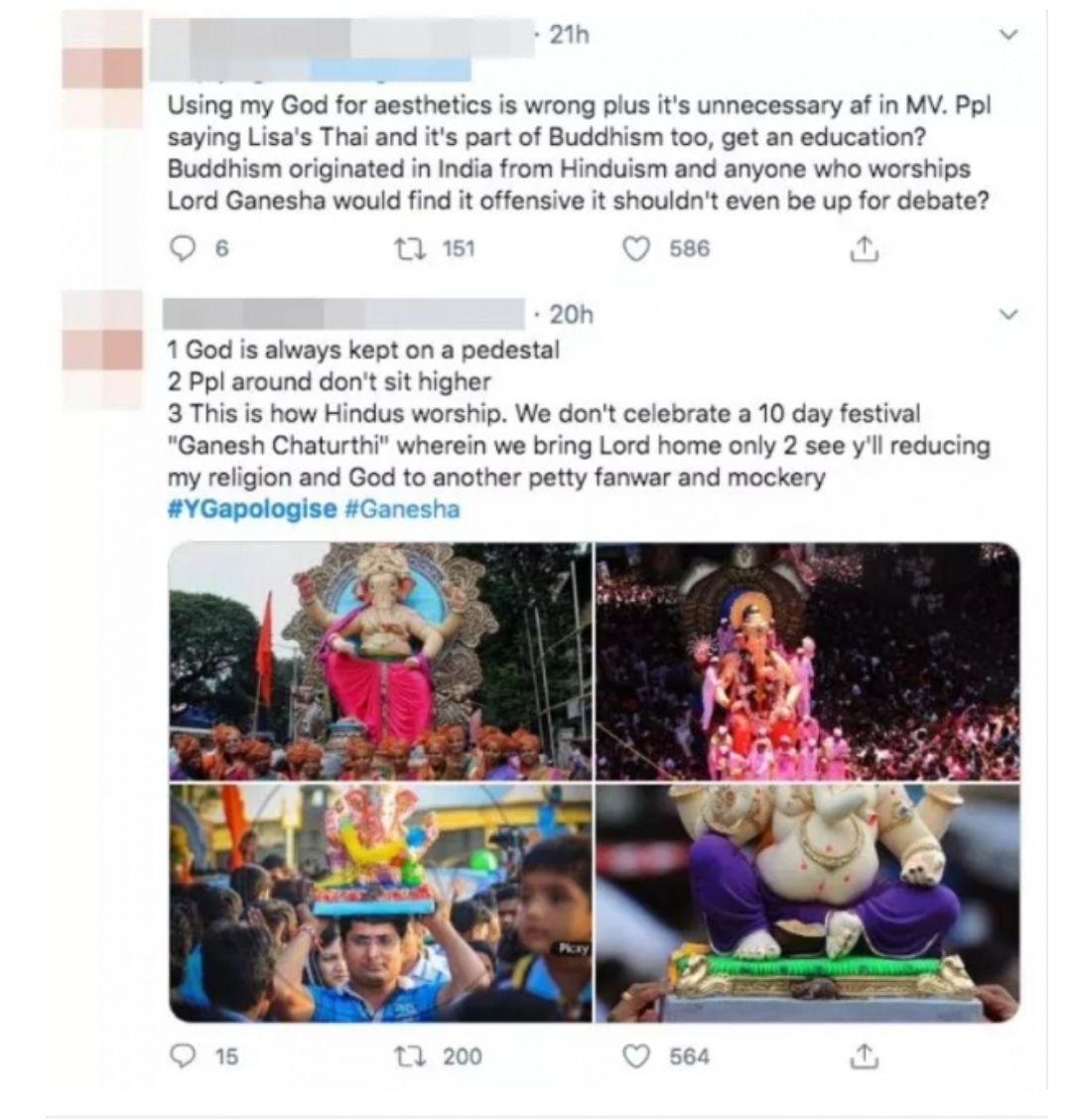The height and width of the screenshot is (1120, 1072).
Task: Open the nighttime crowd Ganesha photo
Action: 808,661
